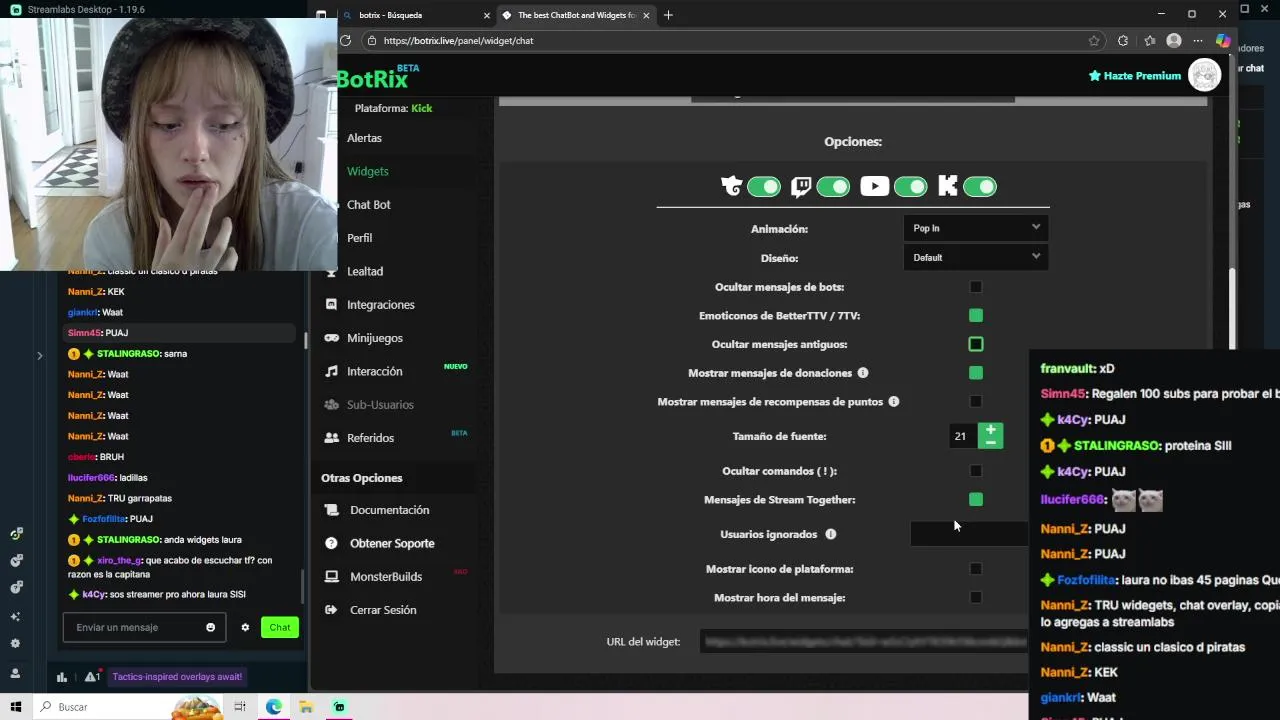This screenshot has height=720, width=1280.
Task: Decrease font size with minus button
Action: pyautogui.click(x=990, y=442)
